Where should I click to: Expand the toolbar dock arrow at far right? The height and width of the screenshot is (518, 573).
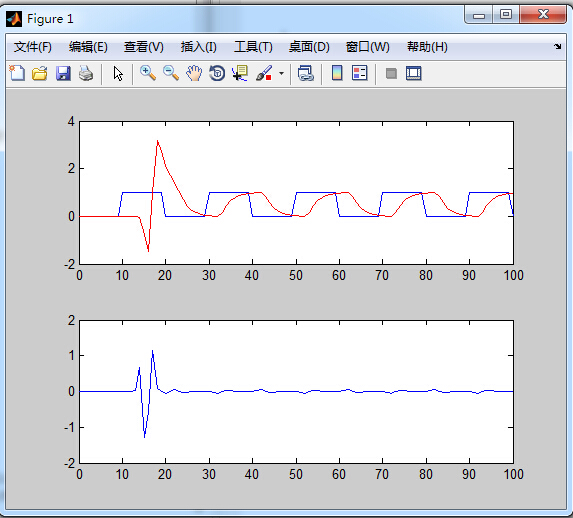558,46
